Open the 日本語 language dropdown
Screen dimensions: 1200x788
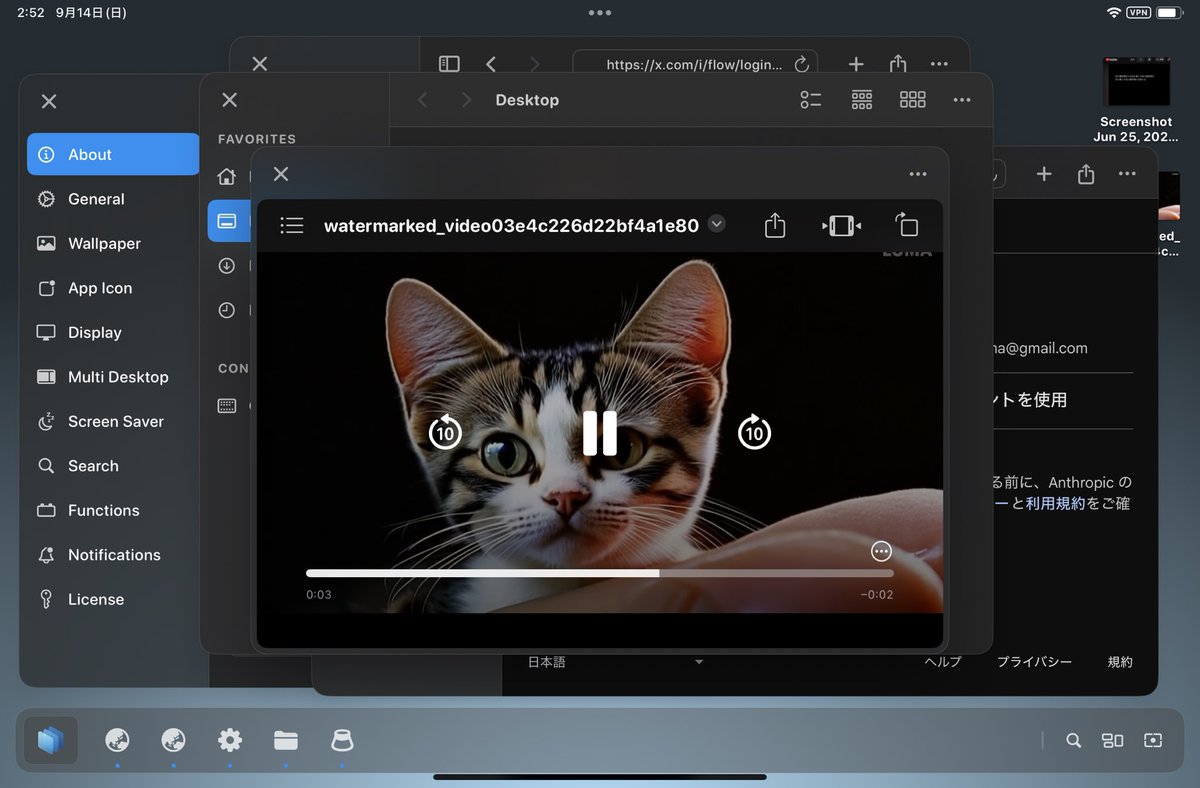(x=616, y=662)
